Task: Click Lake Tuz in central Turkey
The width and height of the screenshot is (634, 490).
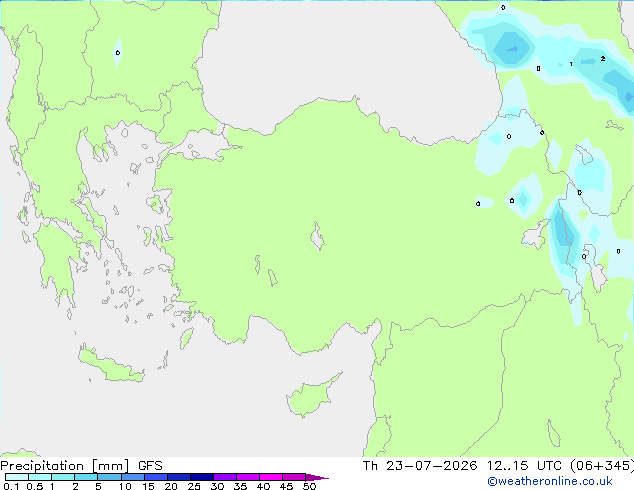Action: click(x=317, y=236)
